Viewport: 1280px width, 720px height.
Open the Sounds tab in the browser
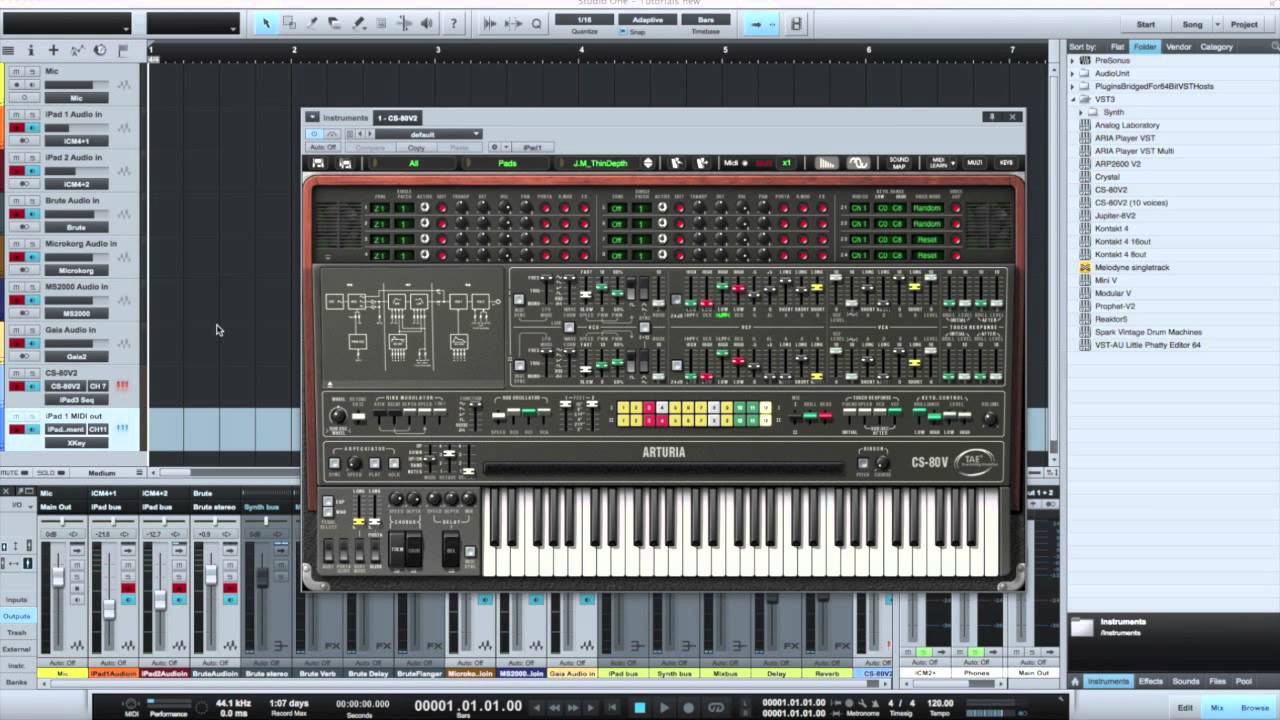(x=1186, y=681)
